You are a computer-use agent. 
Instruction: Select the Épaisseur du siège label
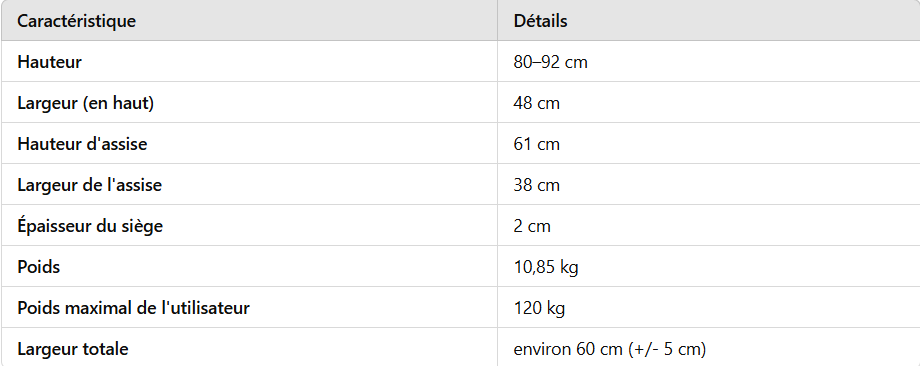coord(90,226)
